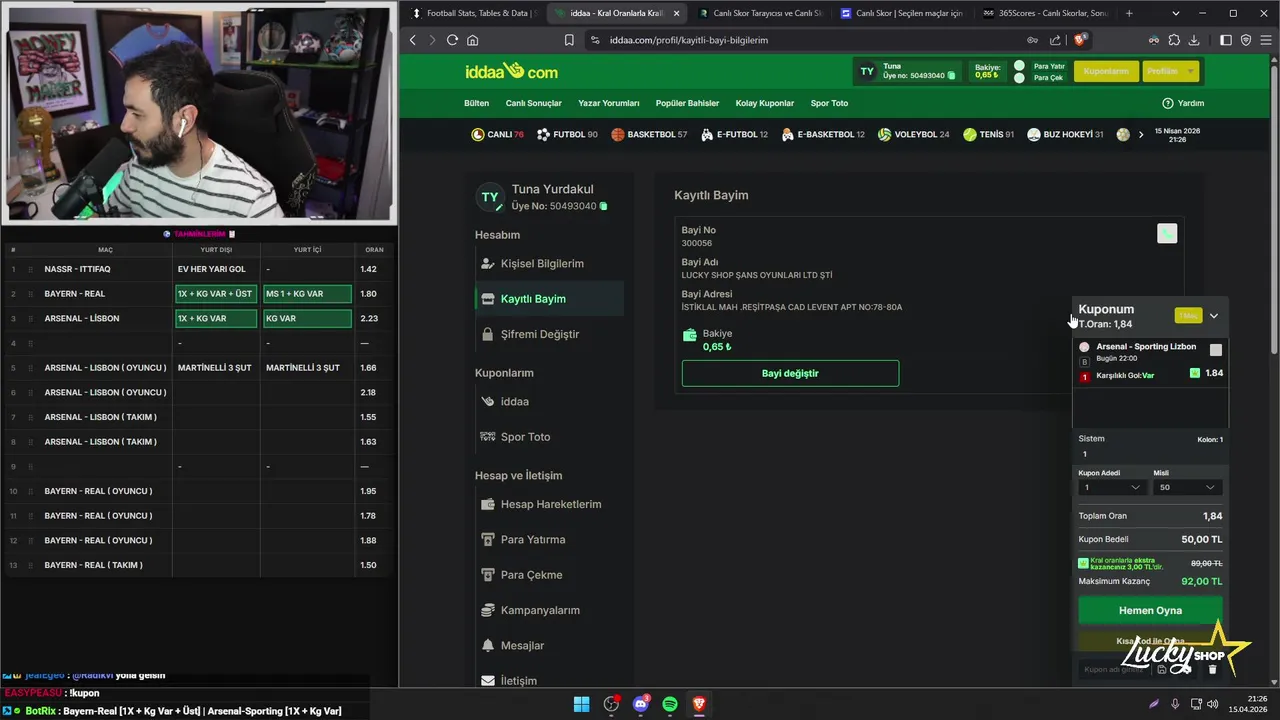Viewport: 1280px width, 720px height.
Task: Select E-BASKETBOL 12 category
Action: pyautogui.click(x=823, y=135)
